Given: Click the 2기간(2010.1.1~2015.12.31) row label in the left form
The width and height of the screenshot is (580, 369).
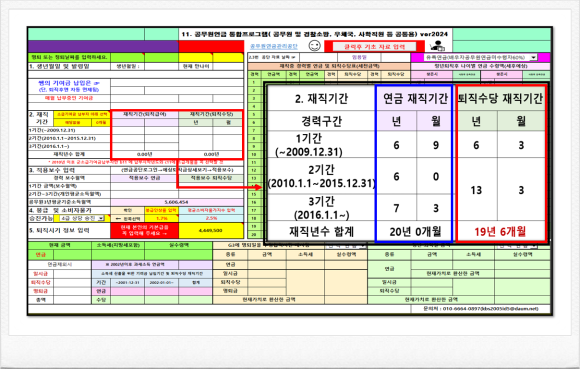Looking at the screenshot, I should 62,138.
